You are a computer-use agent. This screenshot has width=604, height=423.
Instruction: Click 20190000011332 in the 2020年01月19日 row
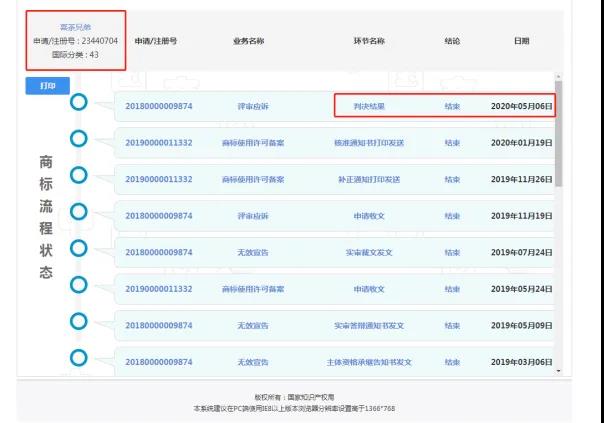tap(159, 143)
